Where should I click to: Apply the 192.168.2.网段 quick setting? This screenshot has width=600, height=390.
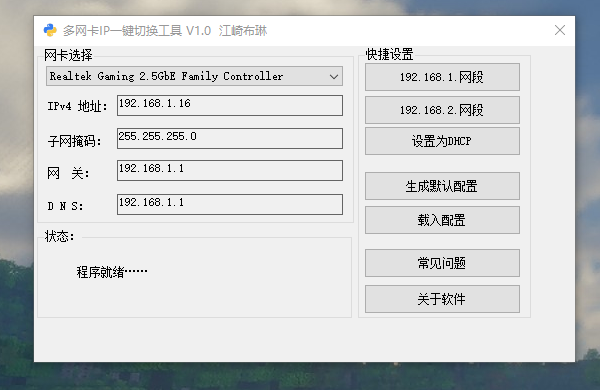coord(442,110)
